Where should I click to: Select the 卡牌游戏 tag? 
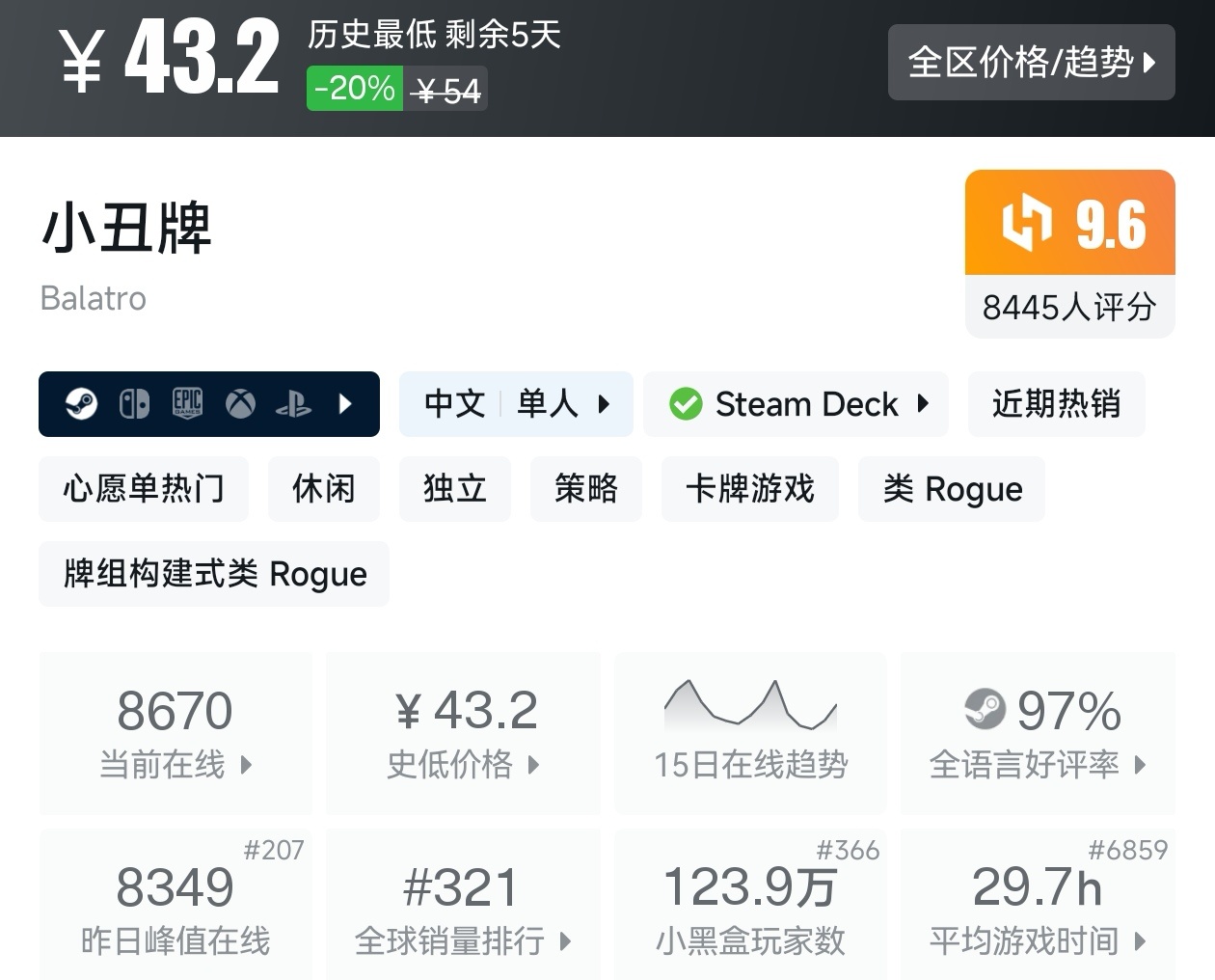click(750, 488)
